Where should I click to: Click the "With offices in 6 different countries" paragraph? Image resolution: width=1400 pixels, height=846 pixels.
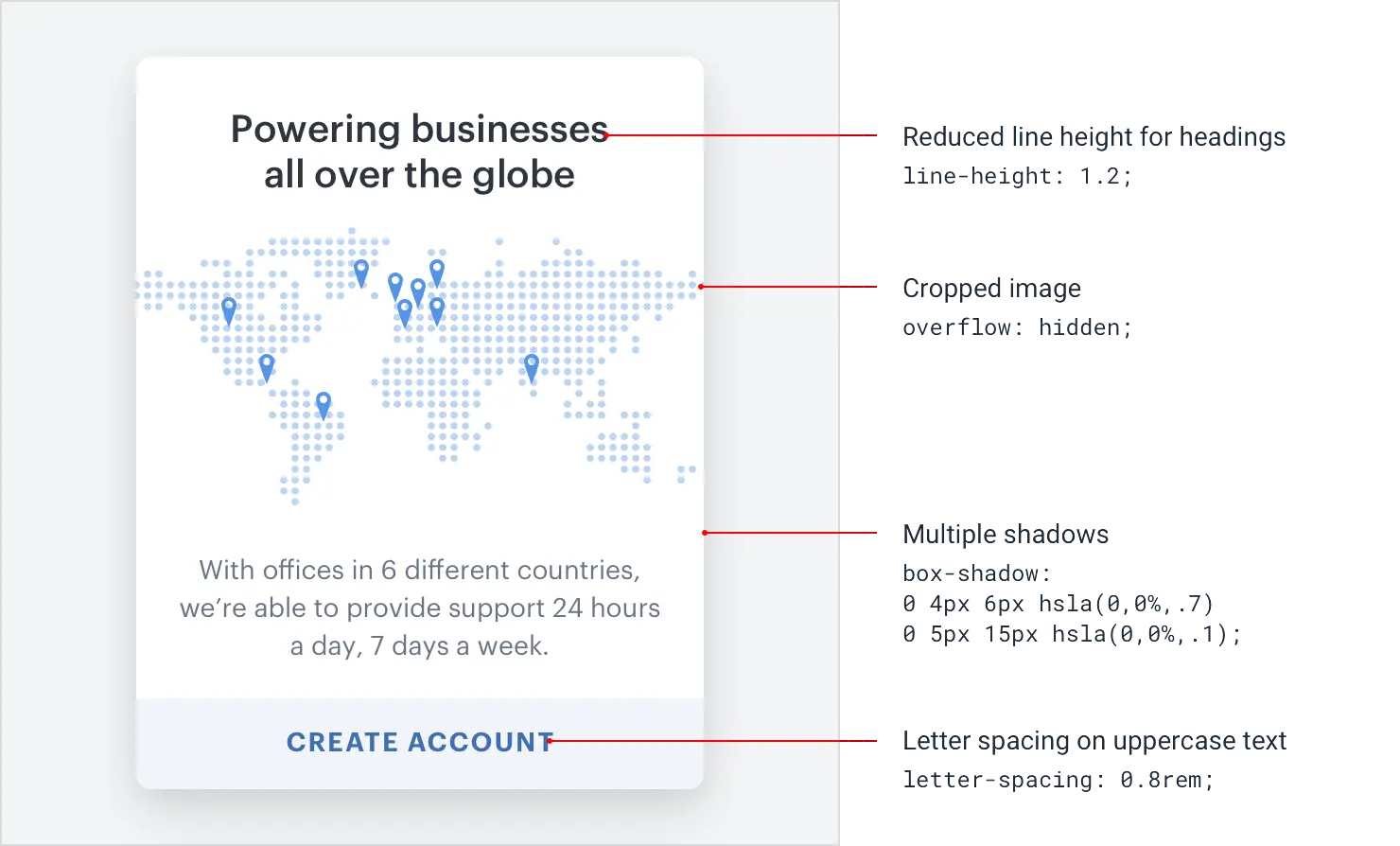pos(420,608)
